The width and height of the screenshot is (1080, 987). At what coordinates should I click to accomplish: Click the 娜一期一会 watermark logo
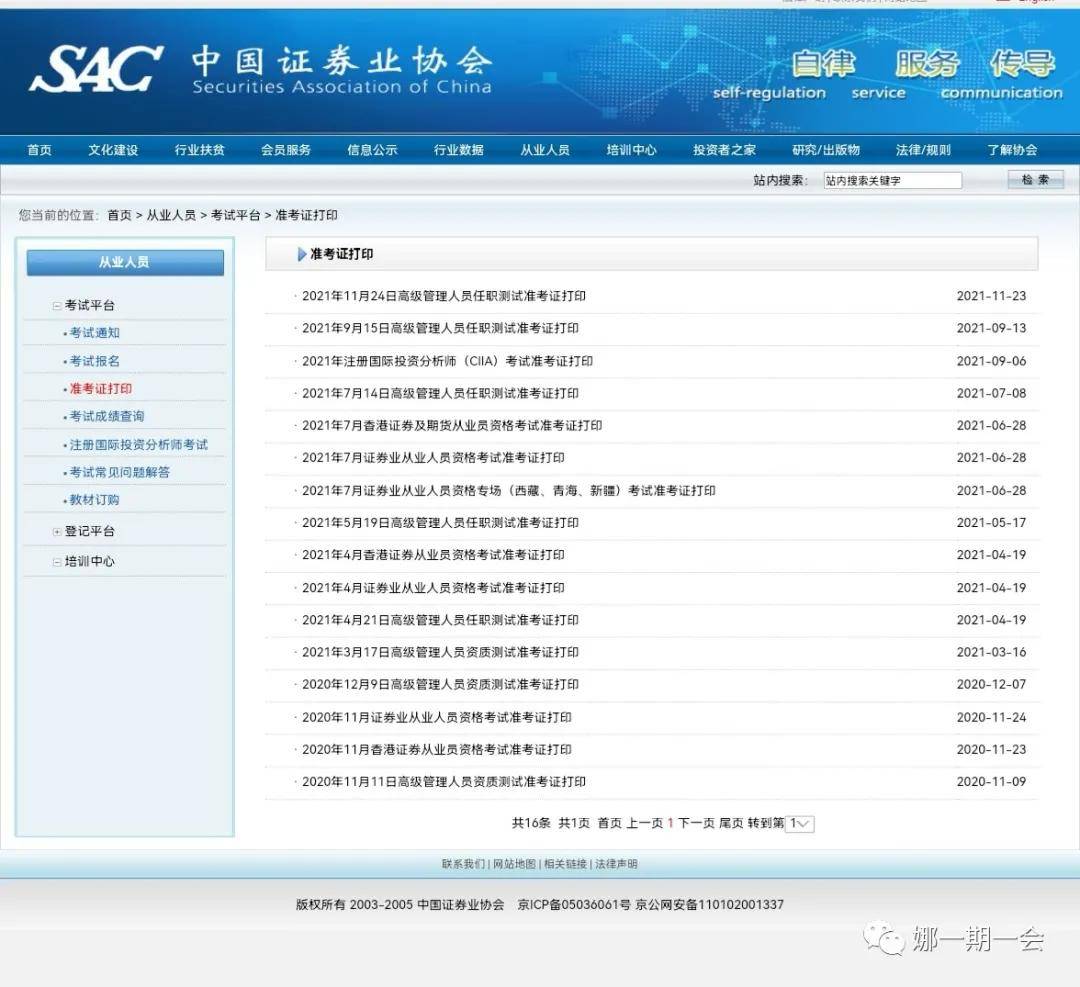[960, 938]
